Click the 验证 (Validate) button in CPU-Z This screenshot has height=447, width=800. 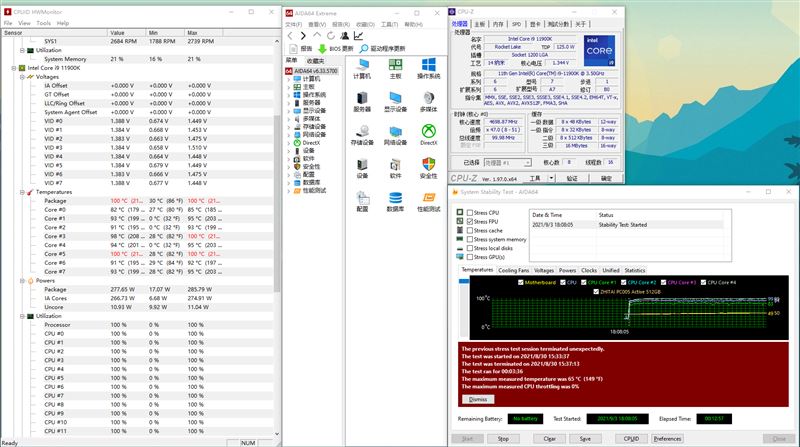(572, 178)
